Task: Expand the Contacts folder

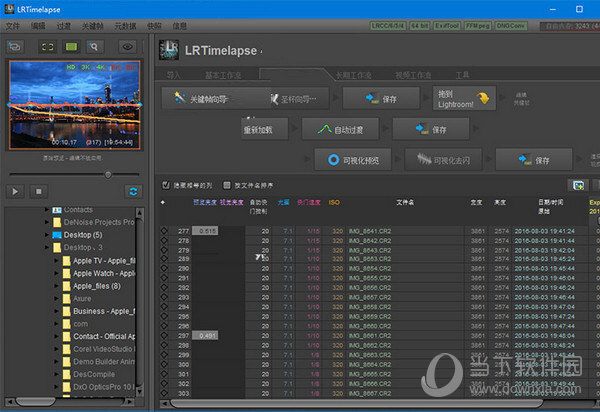Action: 47,210
